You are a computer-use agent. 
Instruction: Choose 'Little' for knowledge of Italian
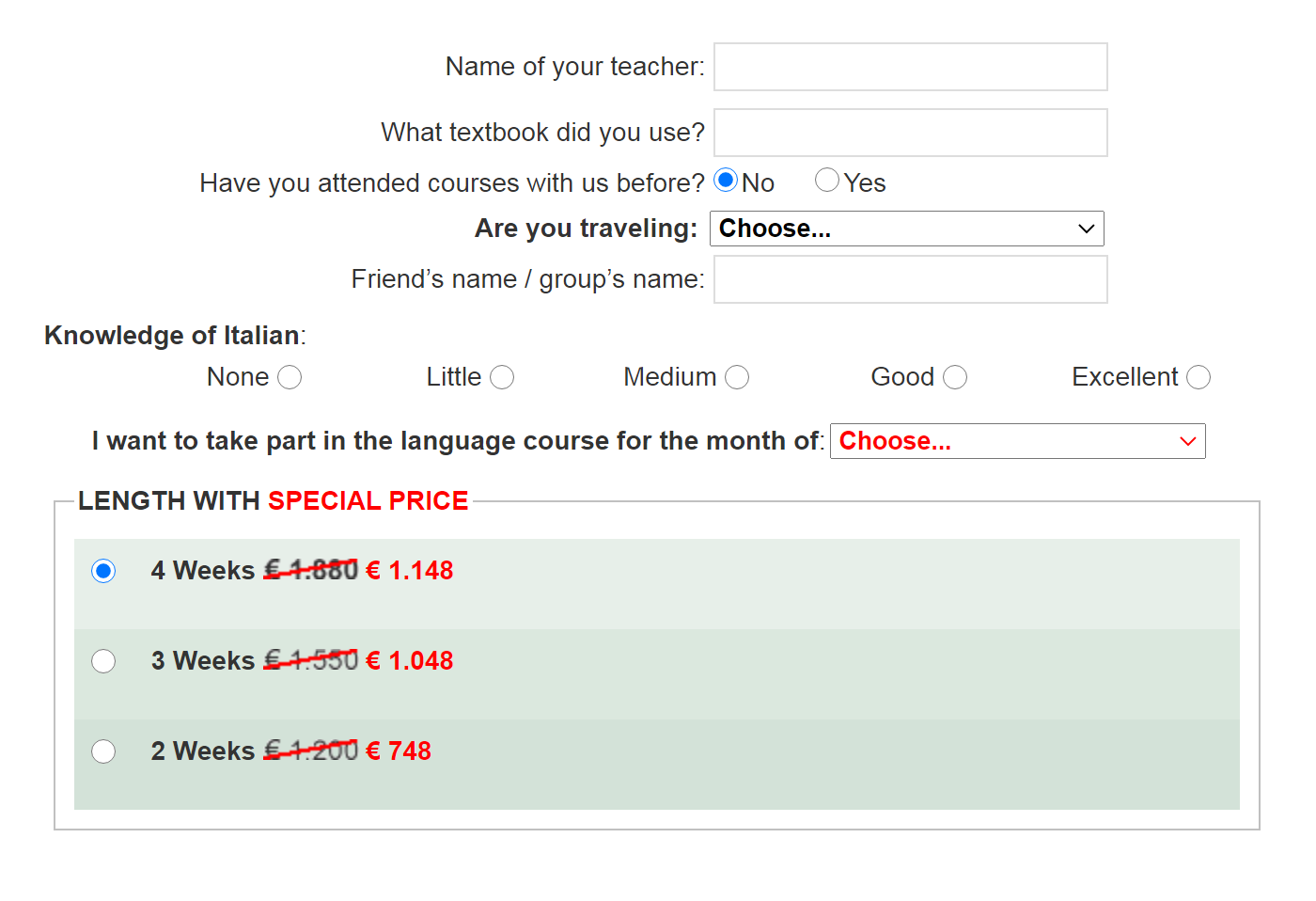(x=502, y=377)
